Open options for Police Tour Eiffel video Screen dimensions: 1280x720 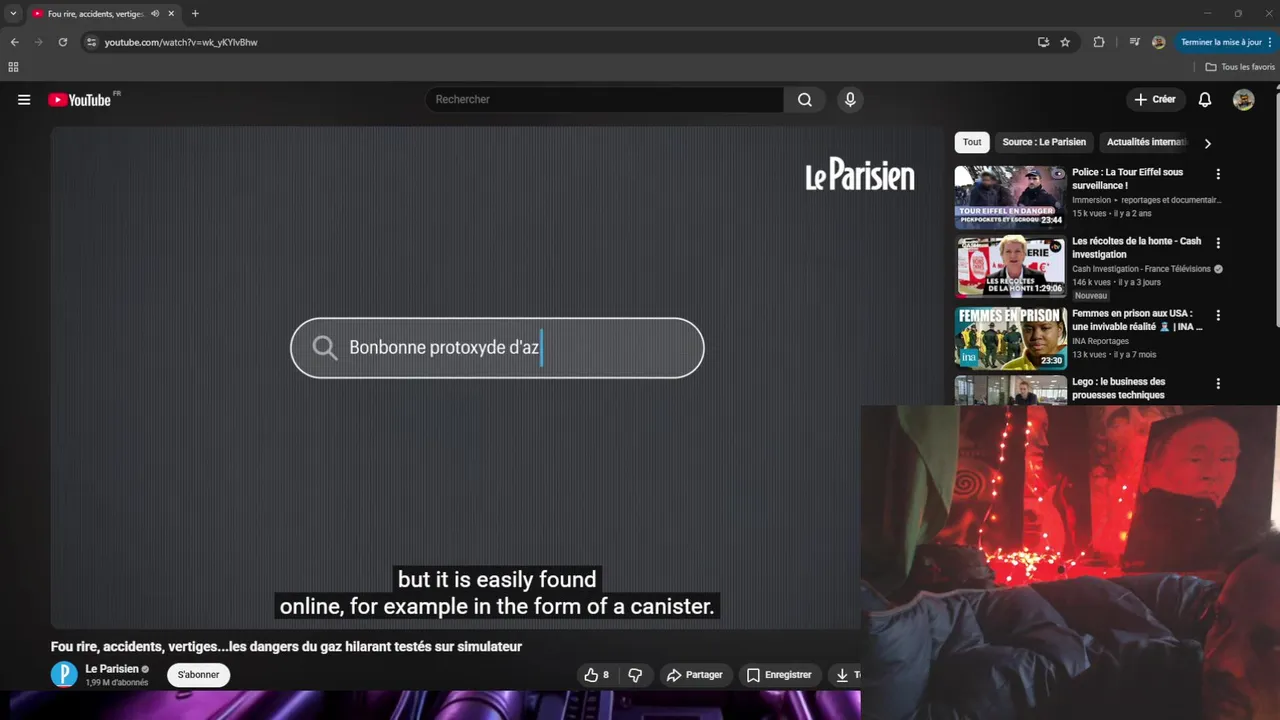click(x=1218, y=174)
